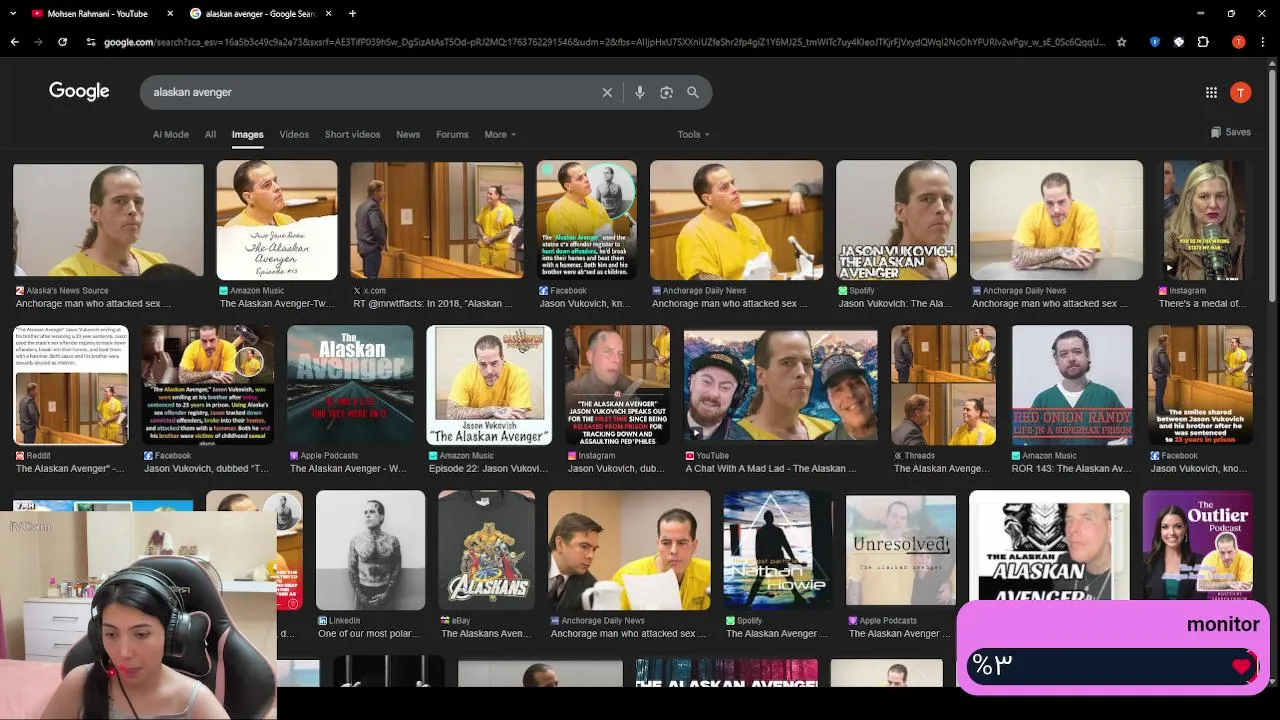Click the heart on monitor overlay
The image size is (1280, 720).
1242,666
